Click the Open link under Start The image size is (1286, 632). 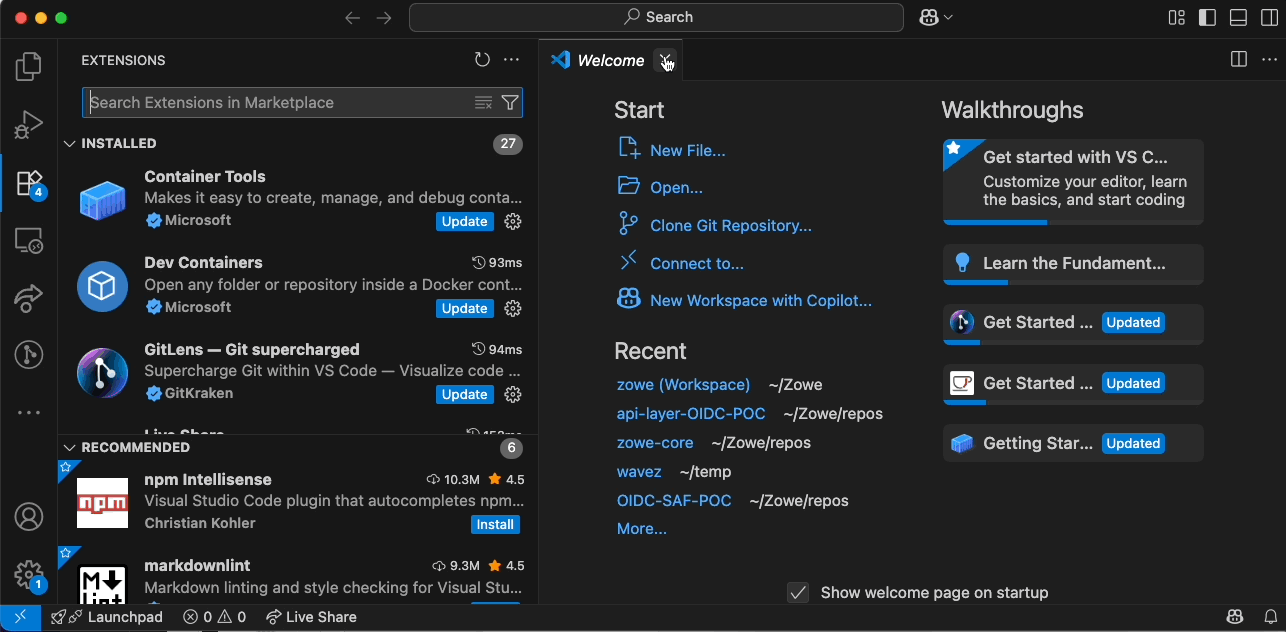[x=676, y=187]
